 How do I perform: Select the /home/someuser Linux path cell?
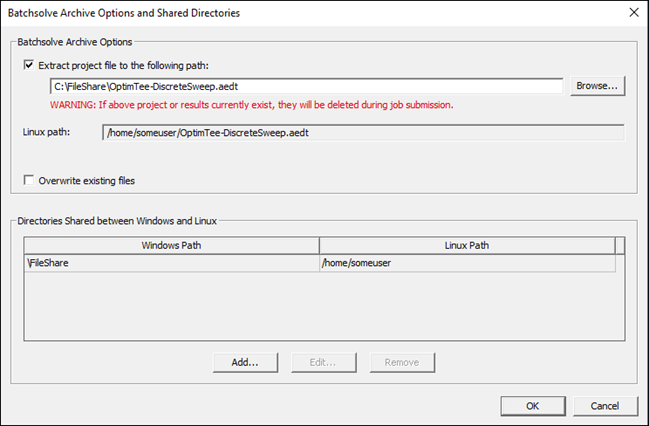coord(466,263)
